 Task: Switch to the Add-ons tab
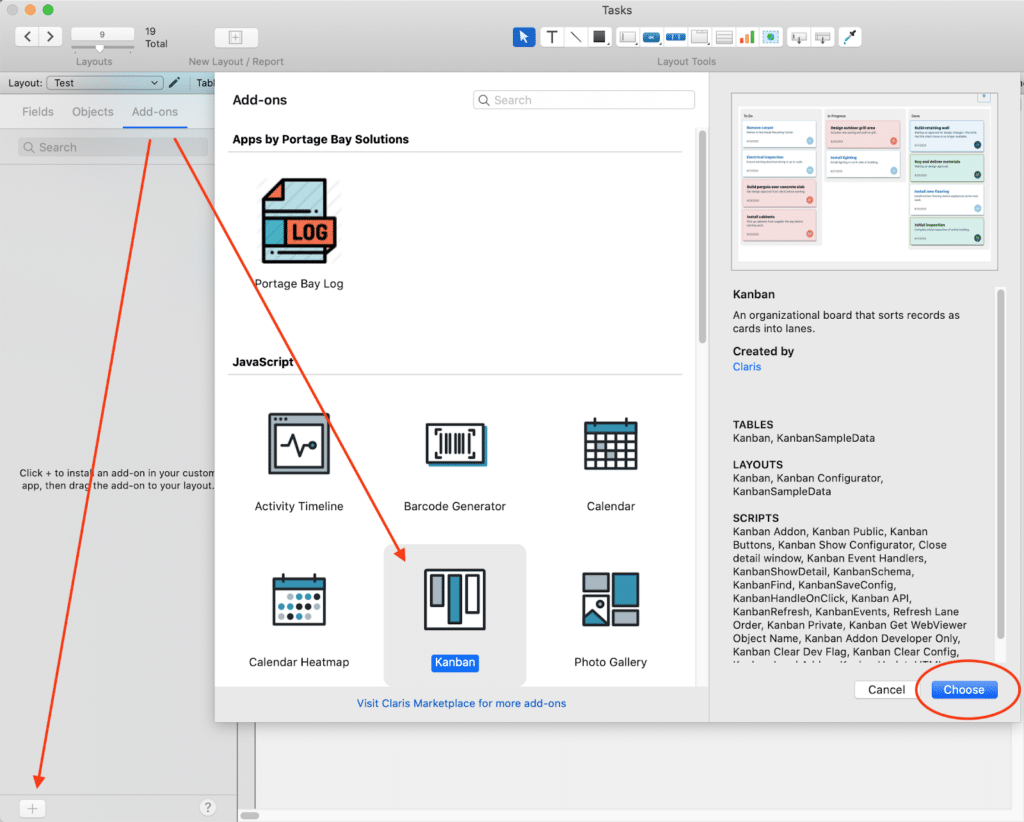coord(155,112)
